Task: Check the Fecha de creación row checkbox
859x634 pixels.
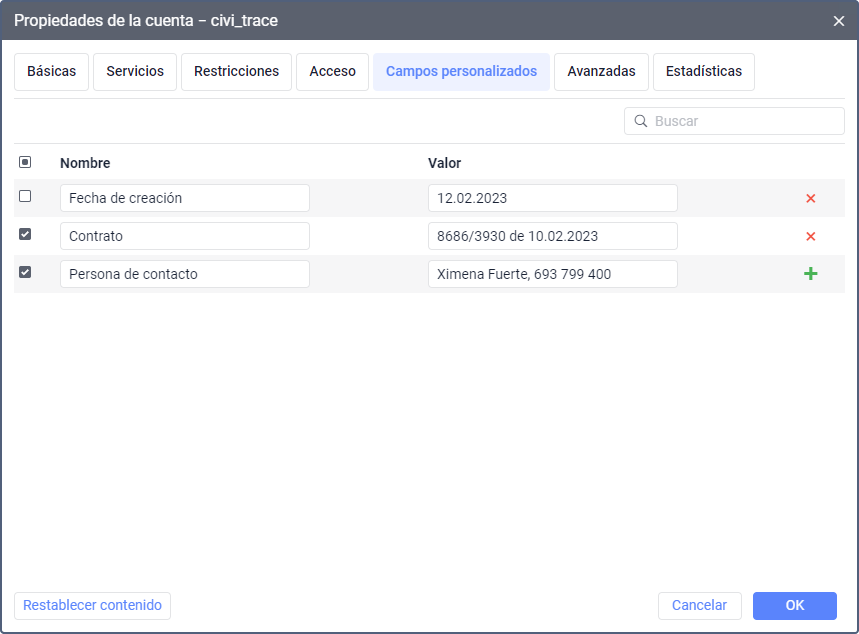Action: click(x=25, y=197)
